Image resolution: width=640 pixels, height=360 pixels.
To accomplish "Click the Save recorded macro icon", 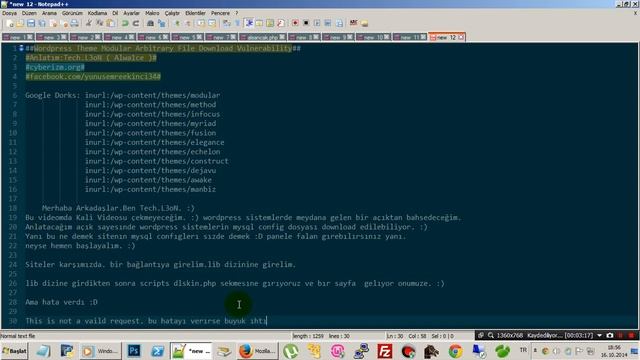I will 339,23.
